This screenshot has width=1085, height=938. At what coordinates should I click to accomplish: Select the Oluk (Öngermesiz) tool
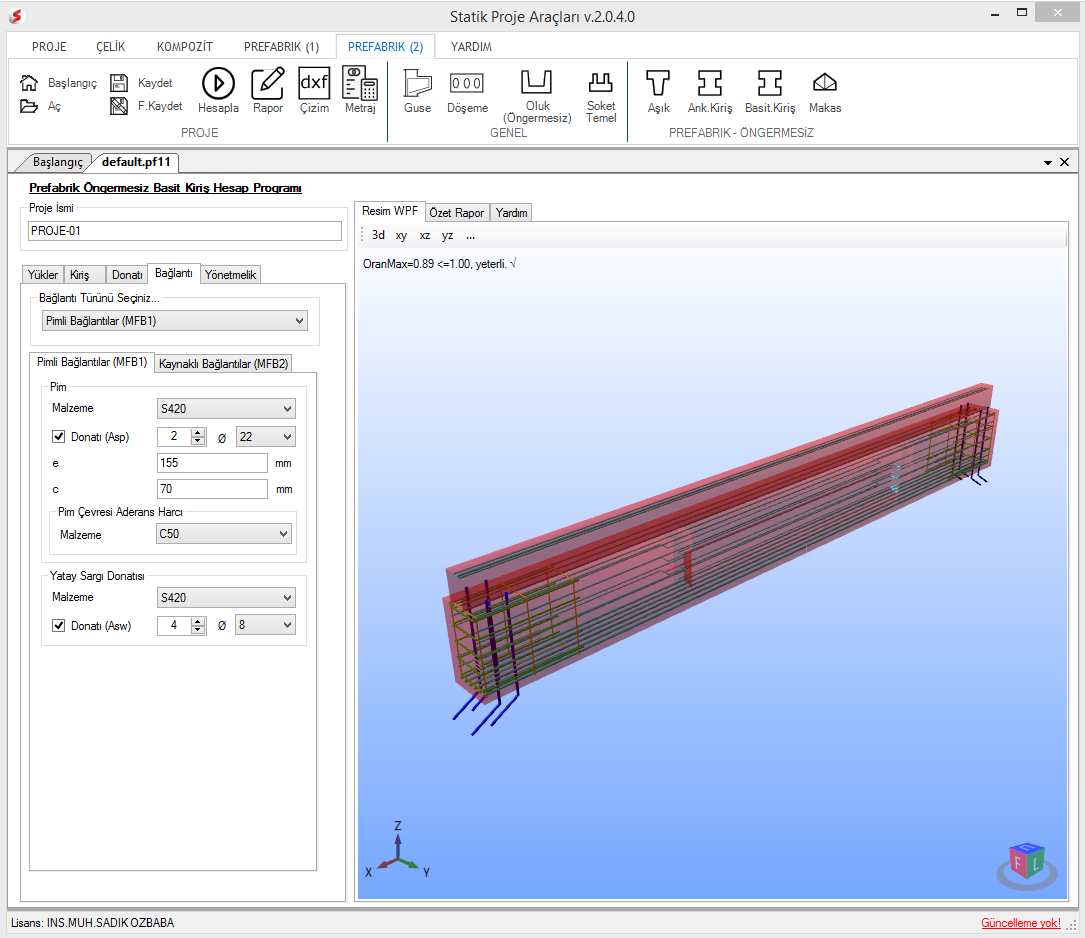click(537, 81)
